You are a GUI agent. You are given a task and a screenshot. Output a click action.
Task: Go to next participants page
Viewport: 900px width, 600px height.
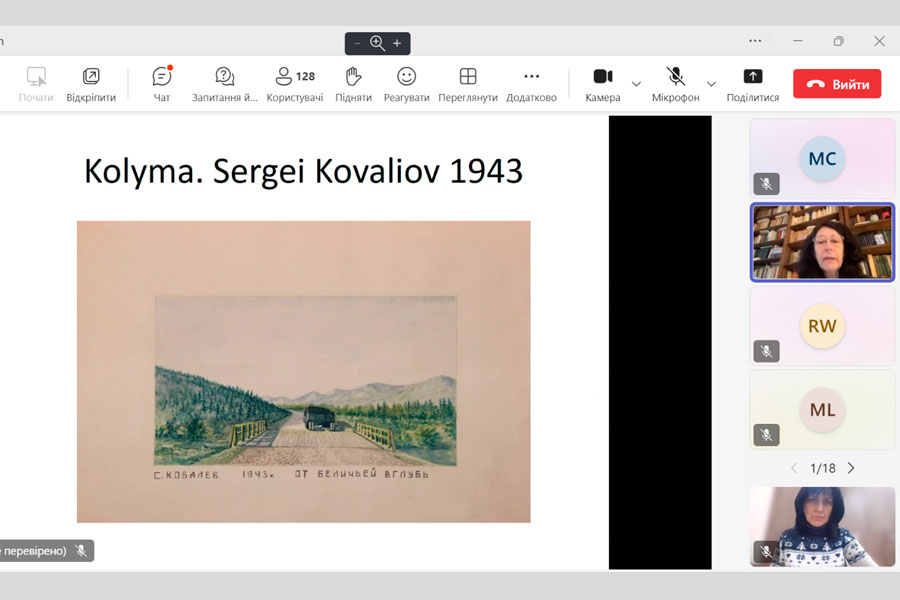(851, 468)
